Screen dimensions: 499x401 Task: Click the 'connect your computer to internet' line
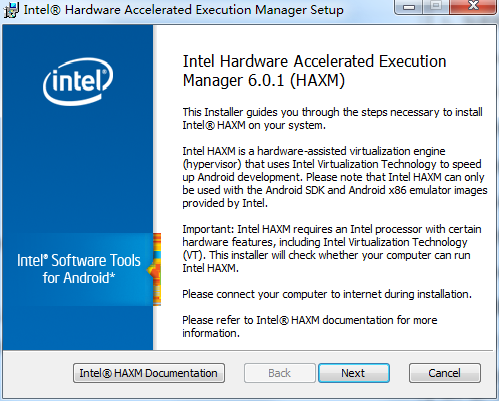tap(327, 294)
